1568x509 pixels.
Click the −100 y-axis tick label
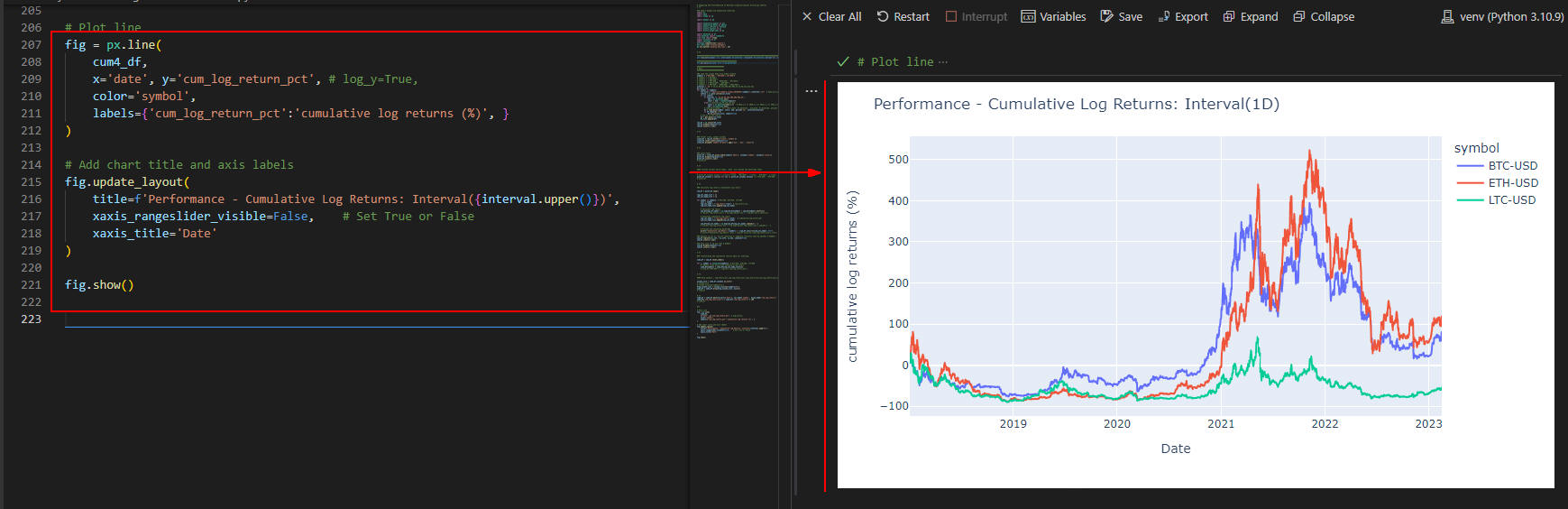tap(894, 406)
